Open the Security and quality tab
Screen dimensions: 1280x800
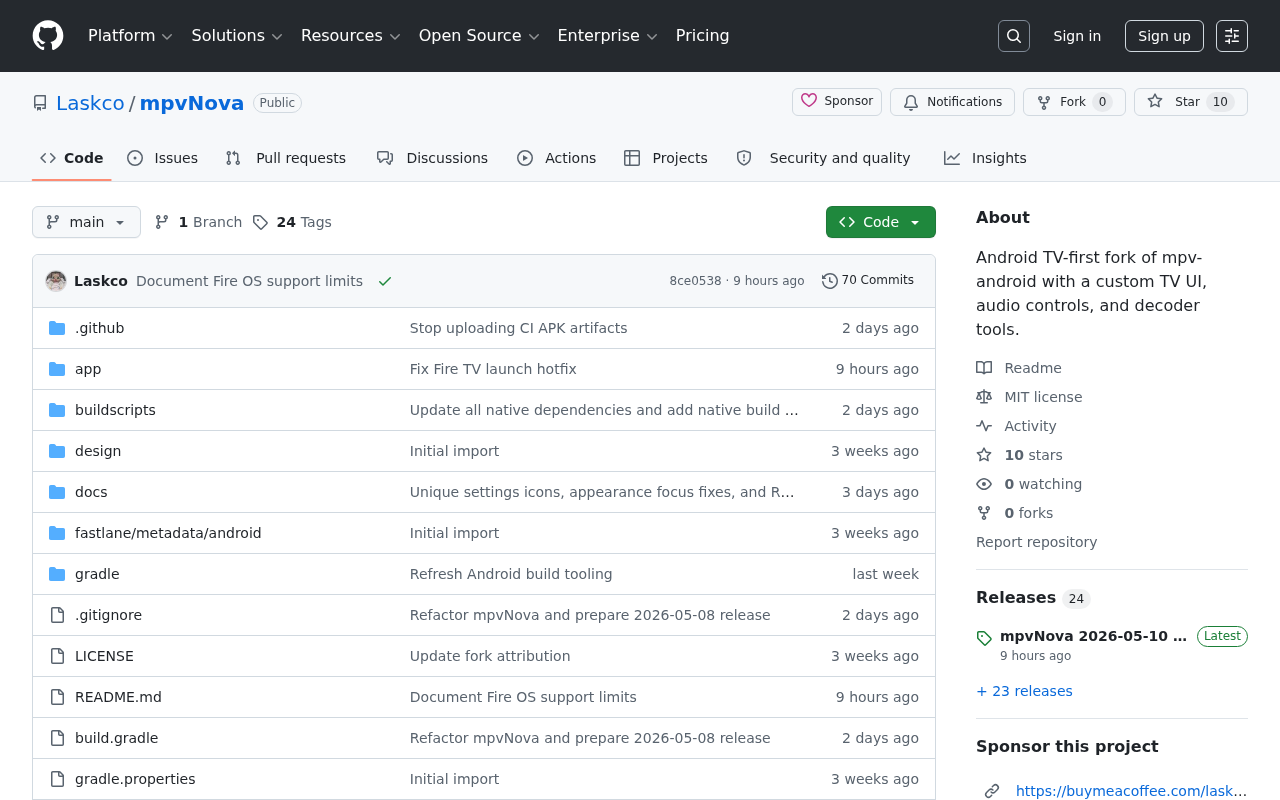coord(824,158)
